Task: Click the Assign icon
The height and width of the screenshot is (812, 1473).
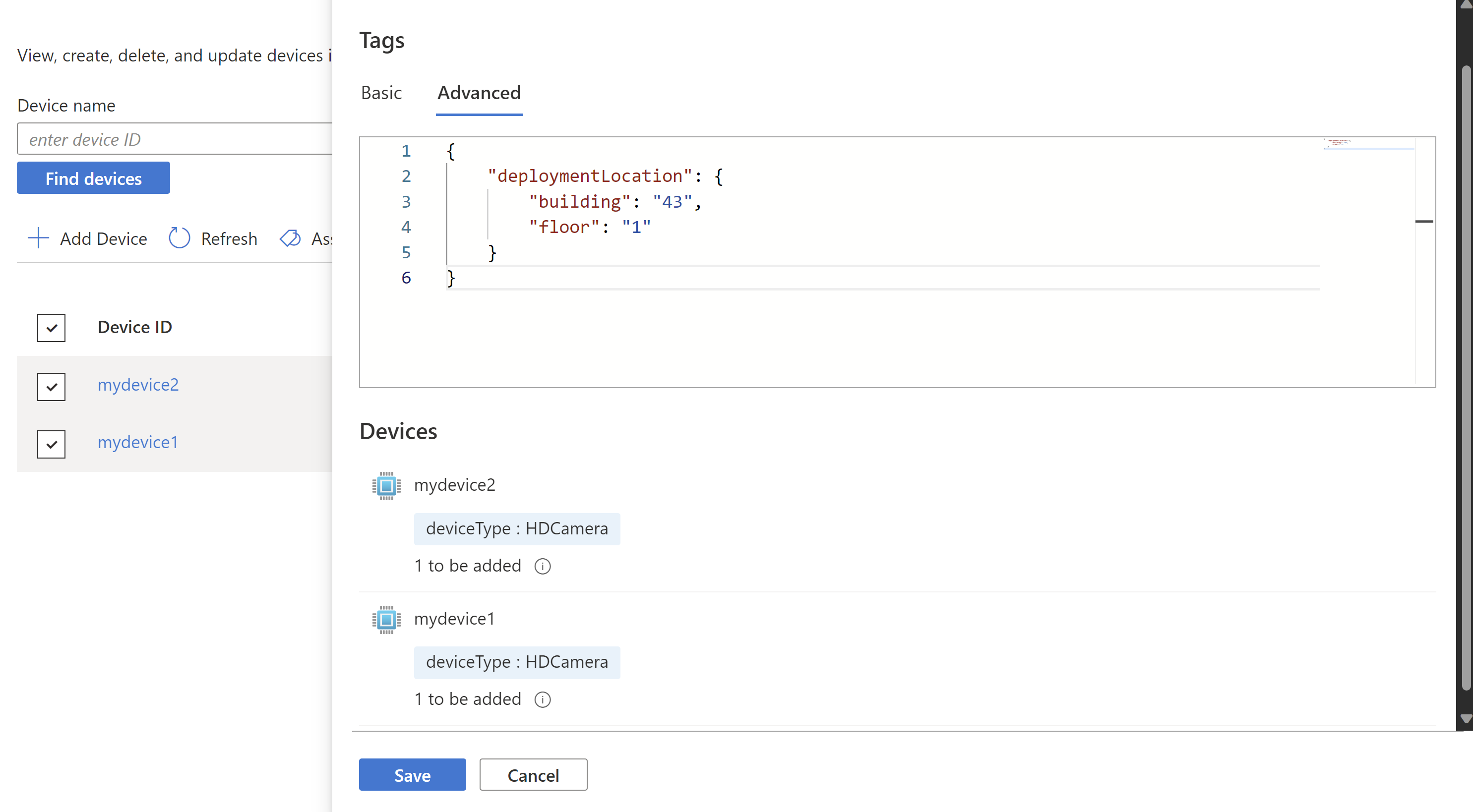Action: coord(291,238)
